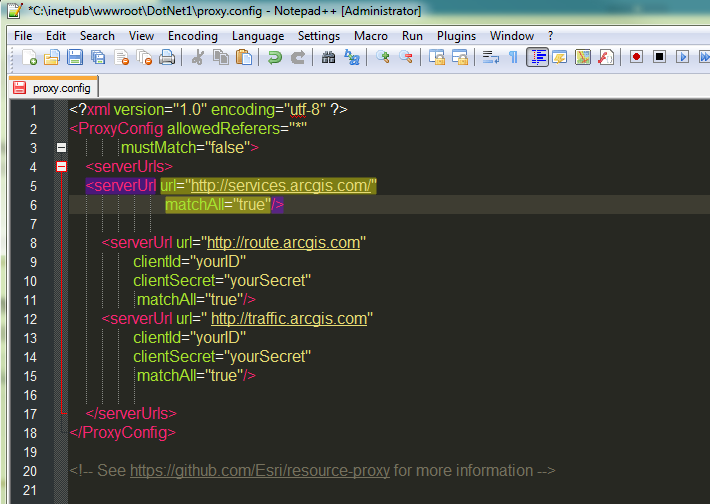Screen dimensions: 710x504
Task: Click the http://route.arcgis.com link
Action: point(283,243)
